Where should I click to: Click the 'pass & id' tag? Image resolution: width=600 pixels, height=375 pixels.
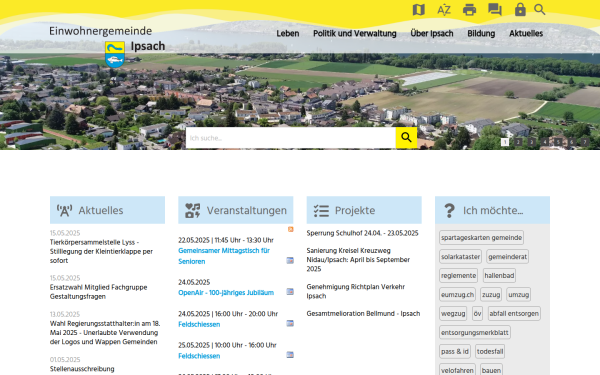pyautogui.click(x=455, y=351)
